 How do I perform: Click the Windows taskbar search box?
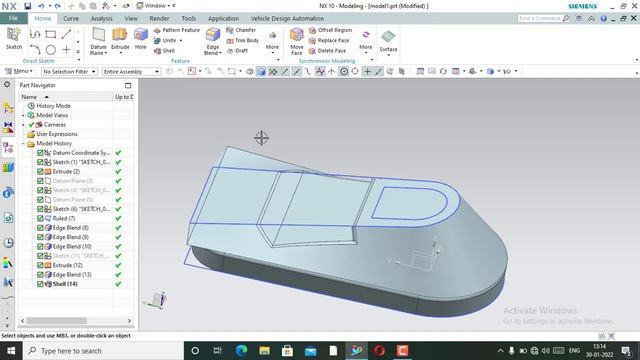[x=103, y=351]
